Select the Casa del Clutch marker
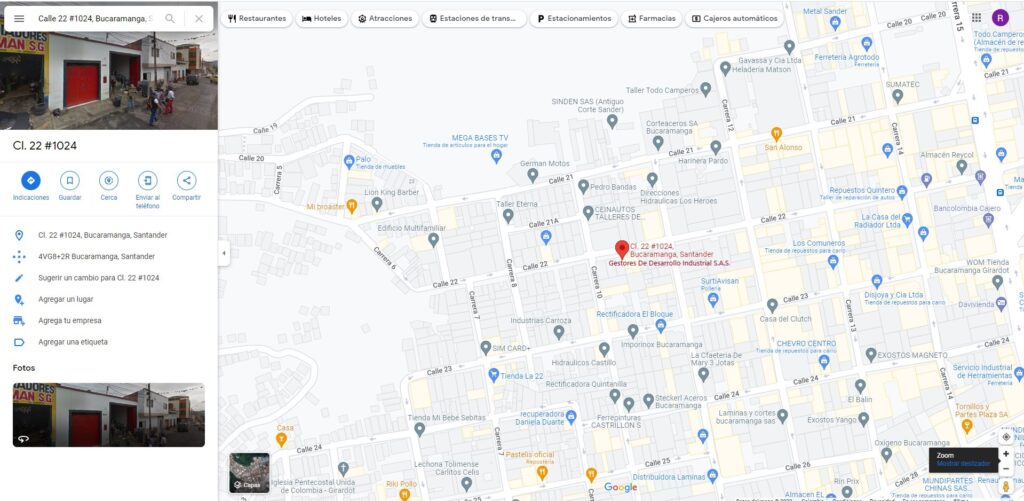1024x501 pixels. tap(772, 306)
